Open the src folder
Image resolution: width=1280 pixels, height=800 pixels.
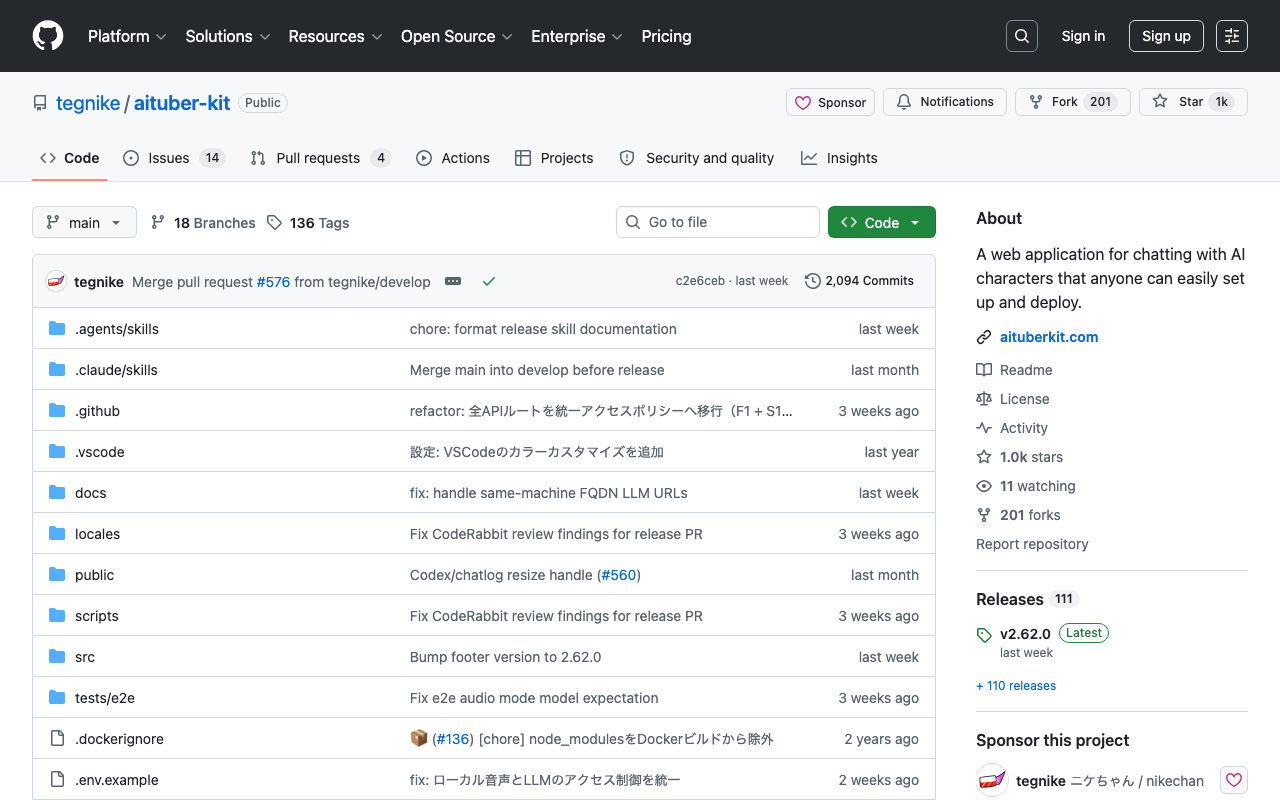pyautogui.click(x=85, y=657)
